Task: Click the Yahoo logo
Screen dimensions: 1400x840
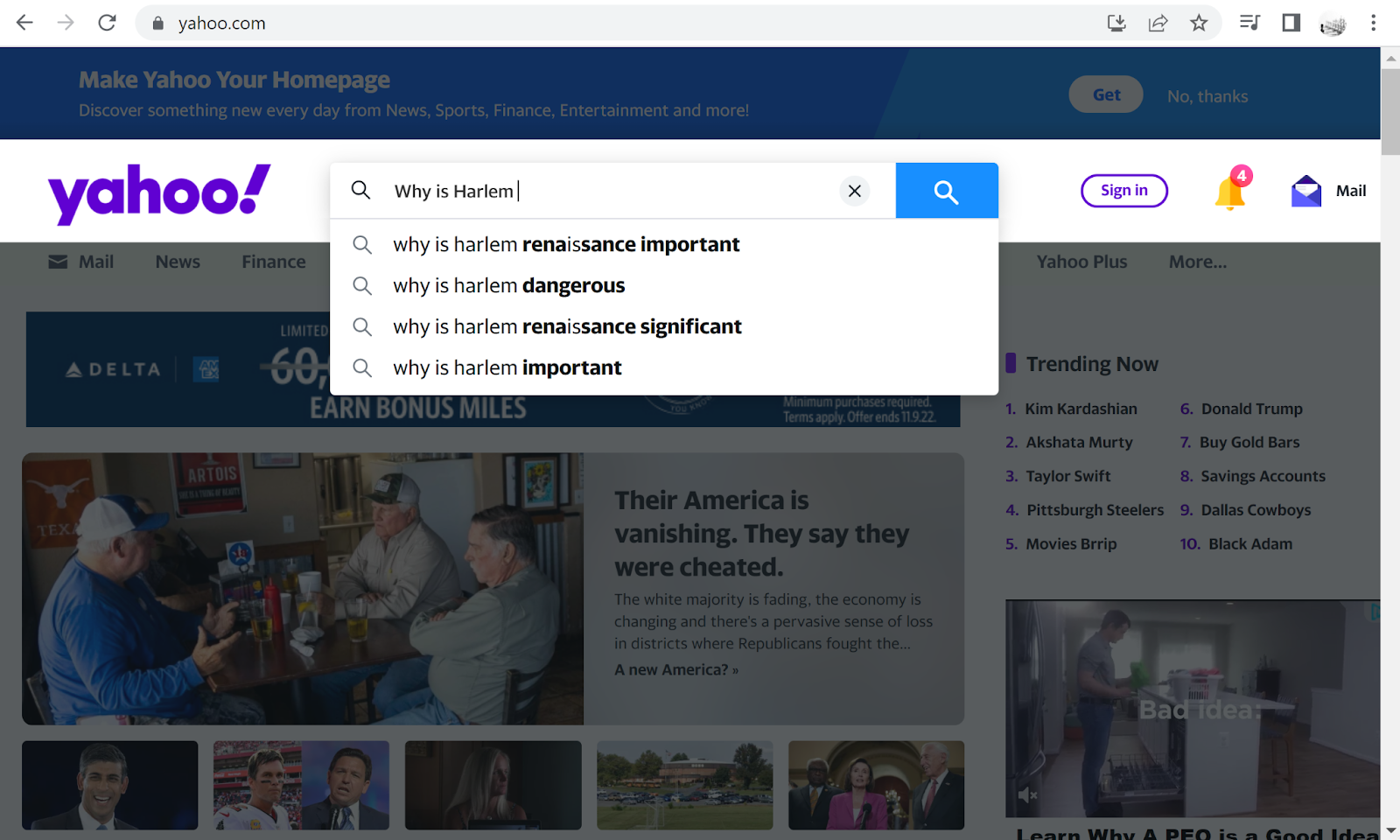Action: click(x=159, y=192)
